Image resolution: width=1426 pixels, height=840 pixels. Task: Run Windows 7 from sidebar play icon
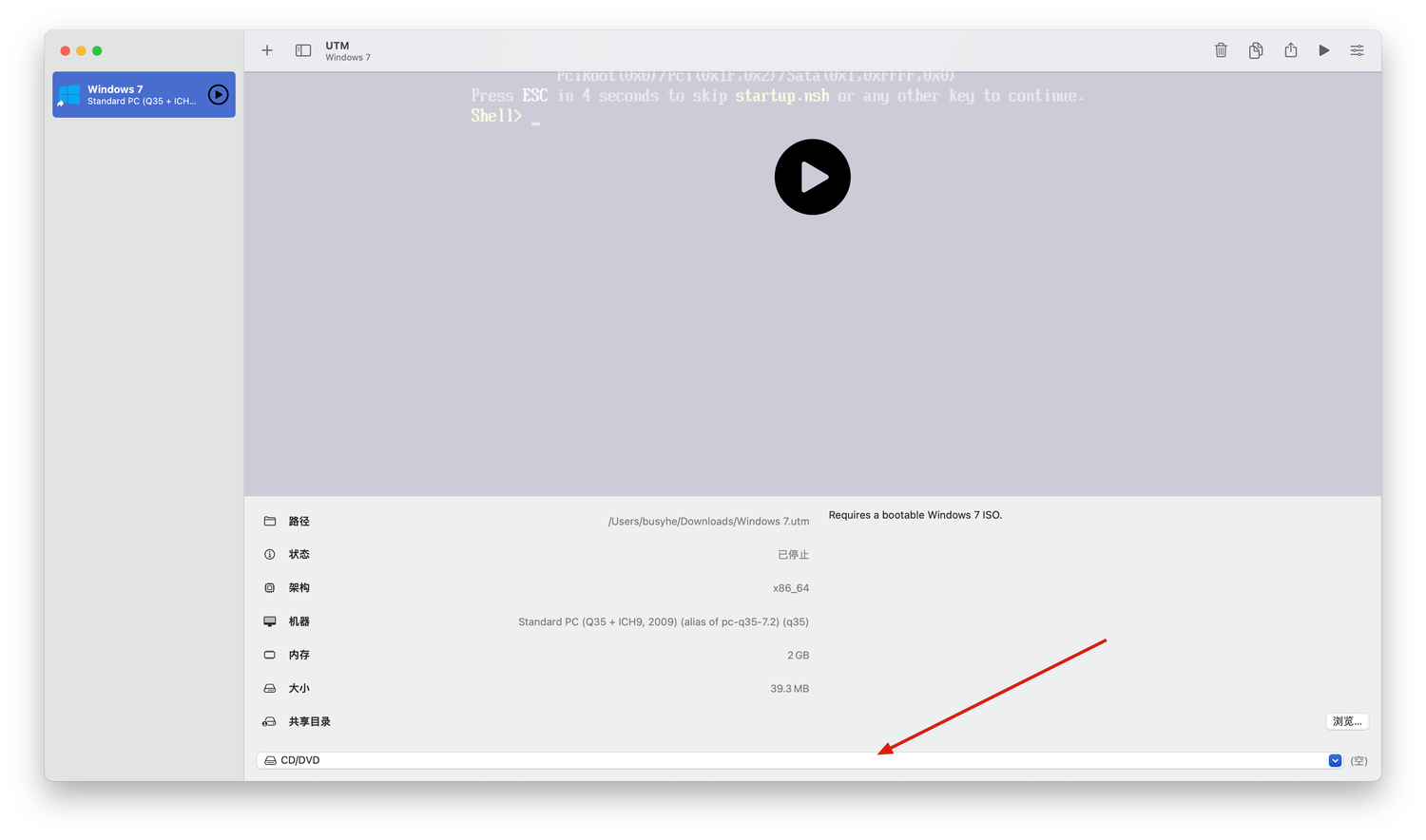[219, 95]
